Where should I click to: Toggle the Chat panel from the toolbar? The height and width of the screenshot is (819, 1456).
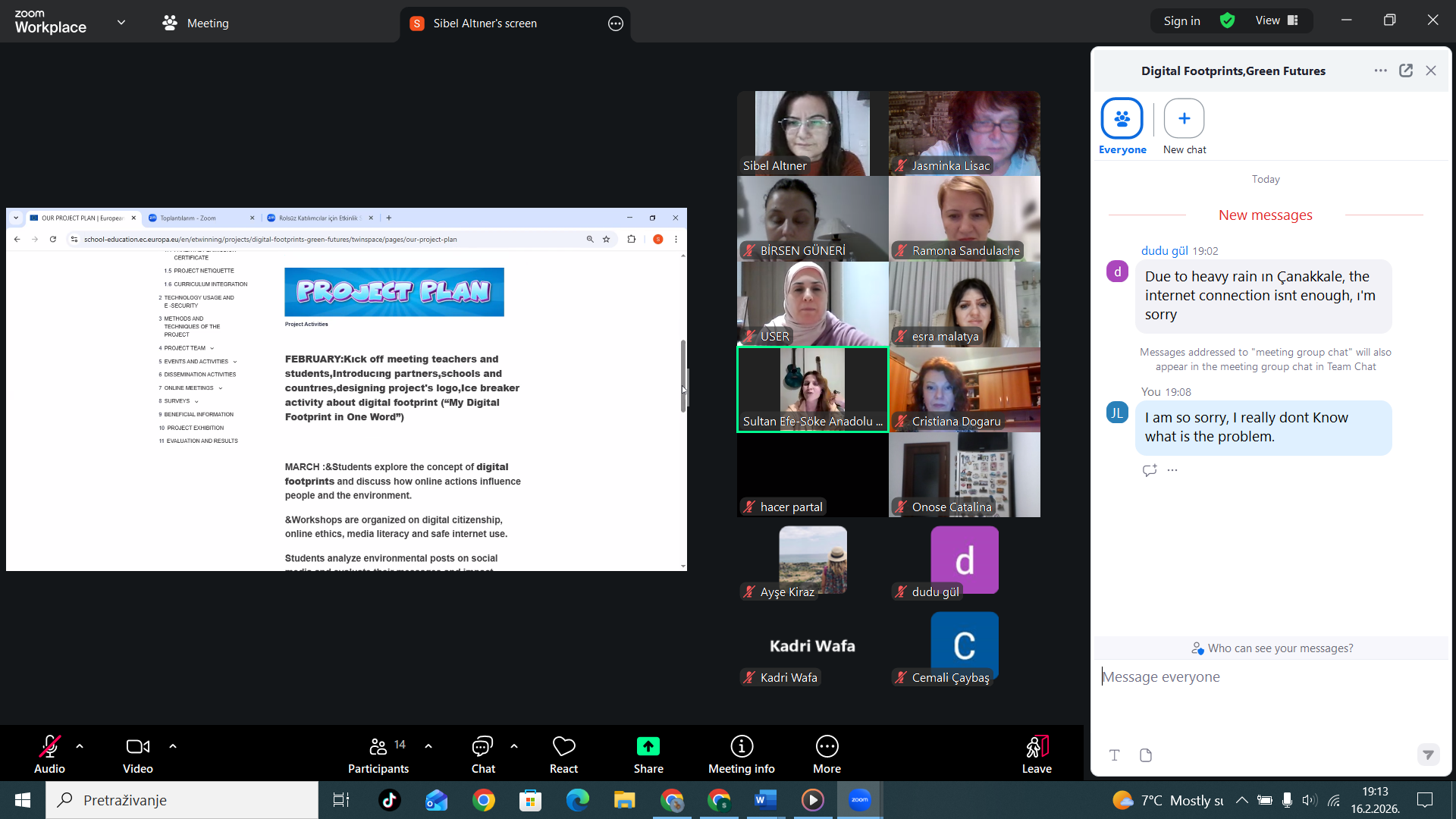pyautogui.click(x=482, y=754)
